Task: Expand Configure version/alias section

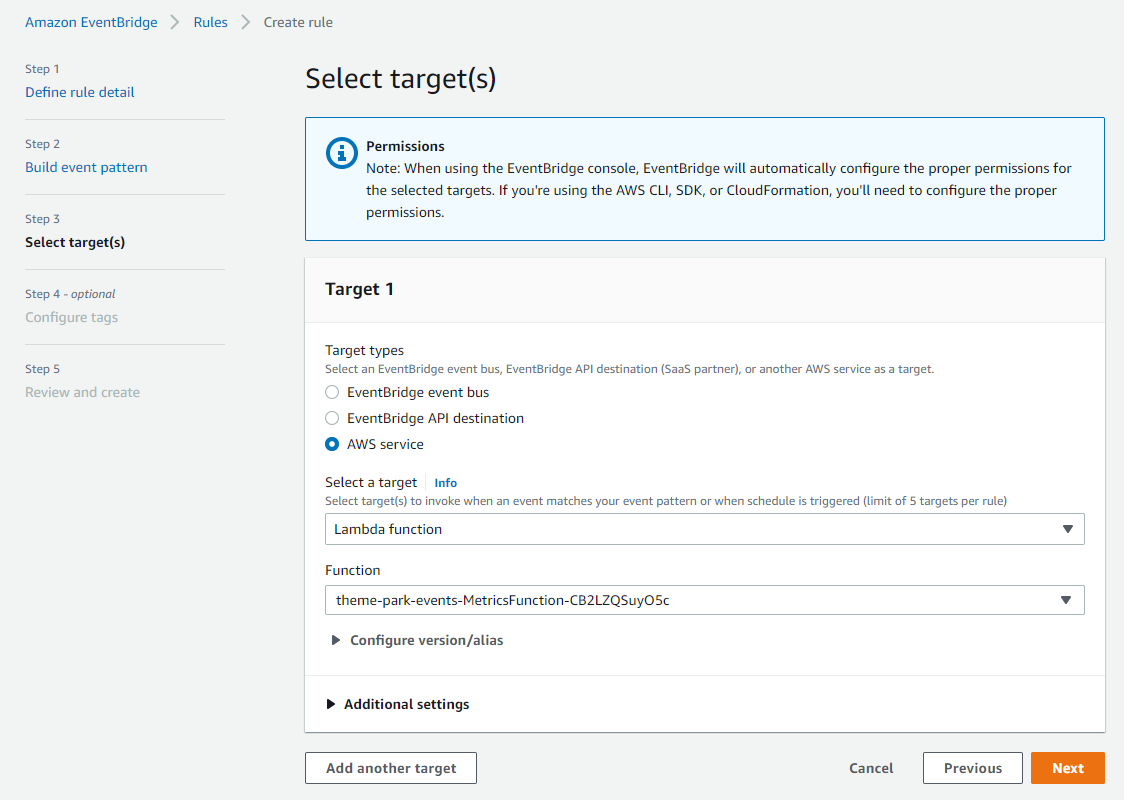Action: point(416,640)
